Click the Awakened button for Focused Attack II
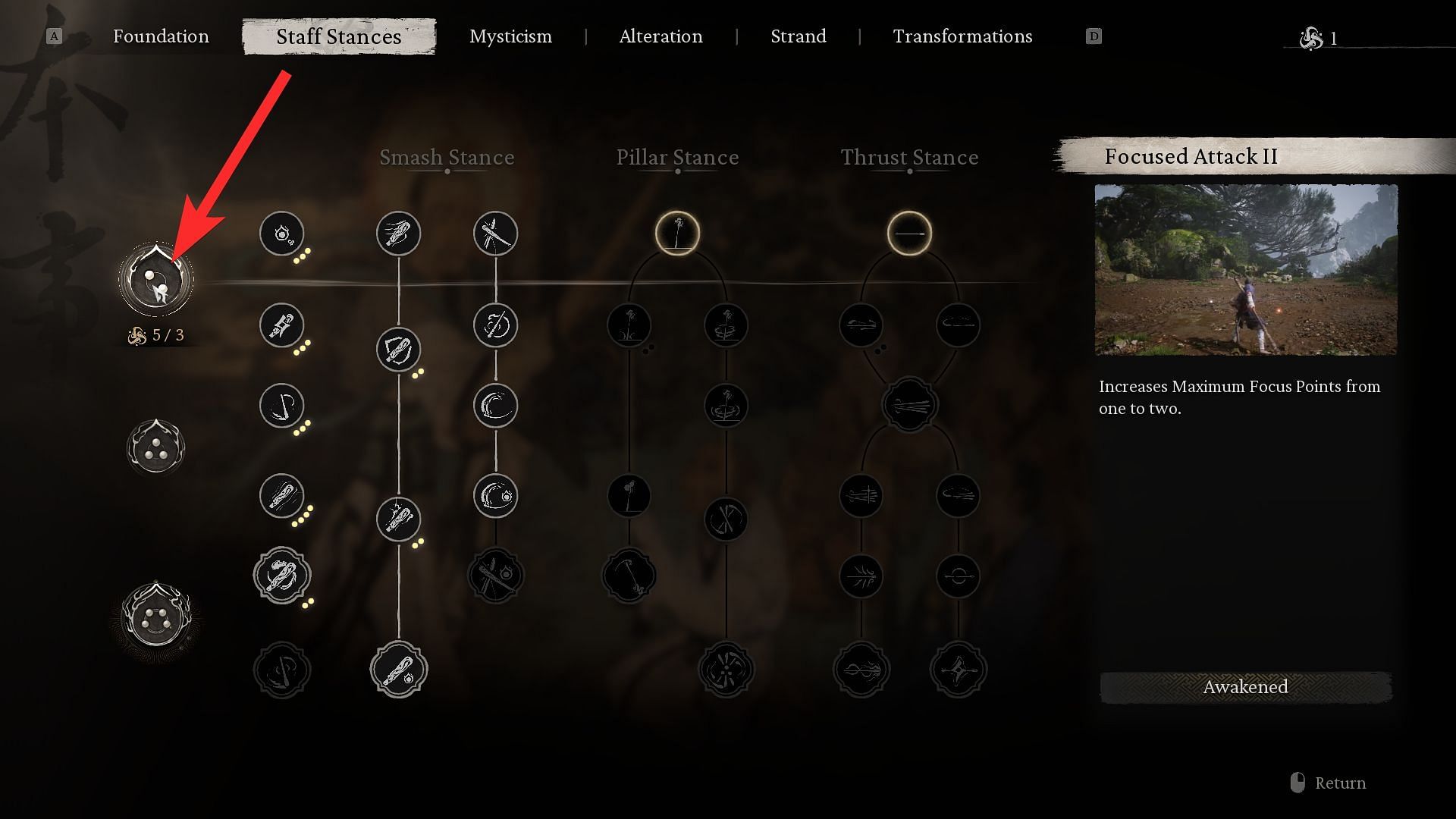Screen dimensions: 1456x819 [1245, 687]
